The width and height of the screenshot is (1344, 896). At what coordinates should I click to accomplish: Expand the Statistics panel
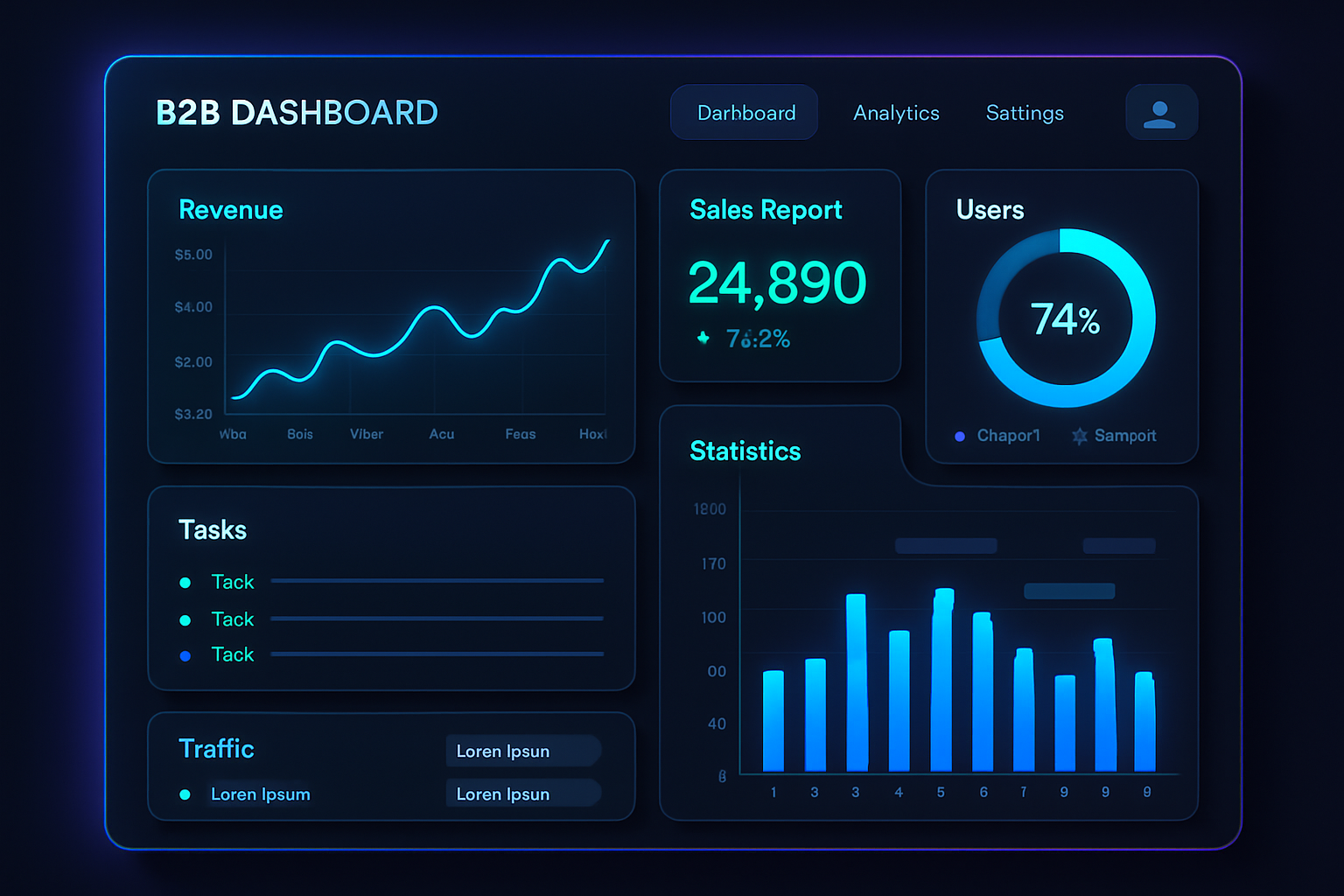tap(745, 451)
